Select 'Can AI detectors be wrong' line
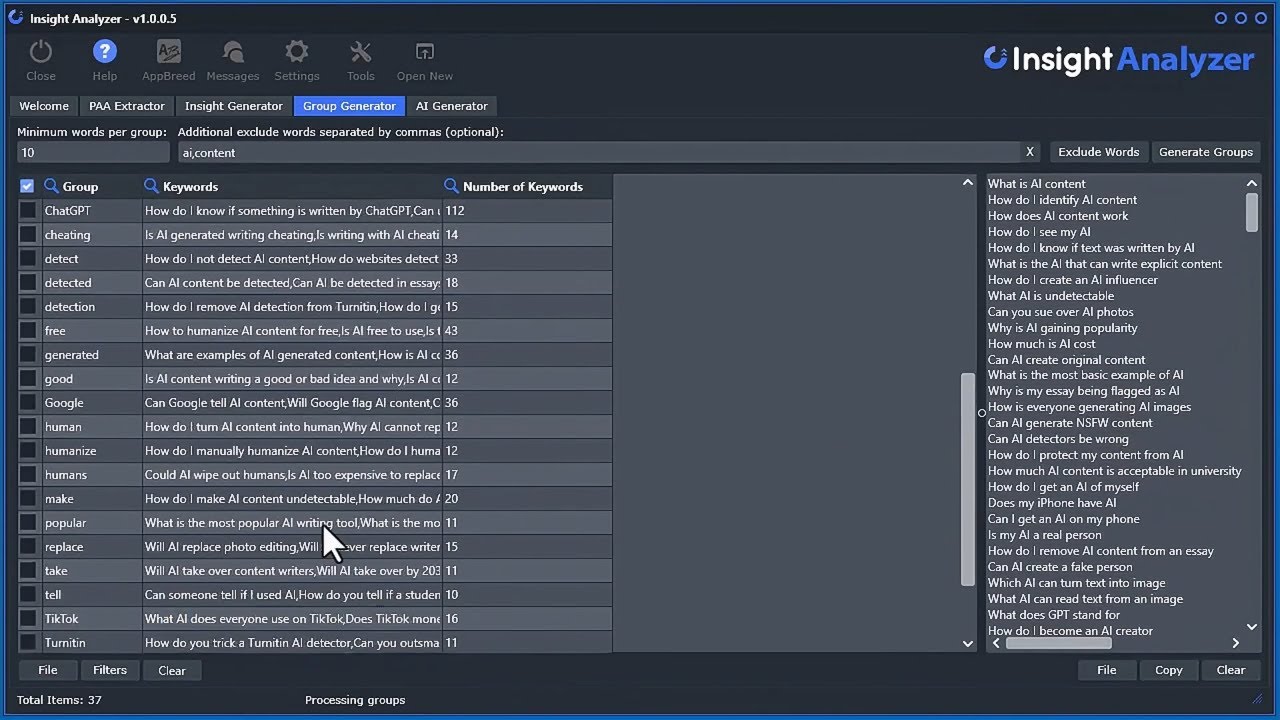Image resolution: width=1280 pixels, height=720 pixels. 1058,439
